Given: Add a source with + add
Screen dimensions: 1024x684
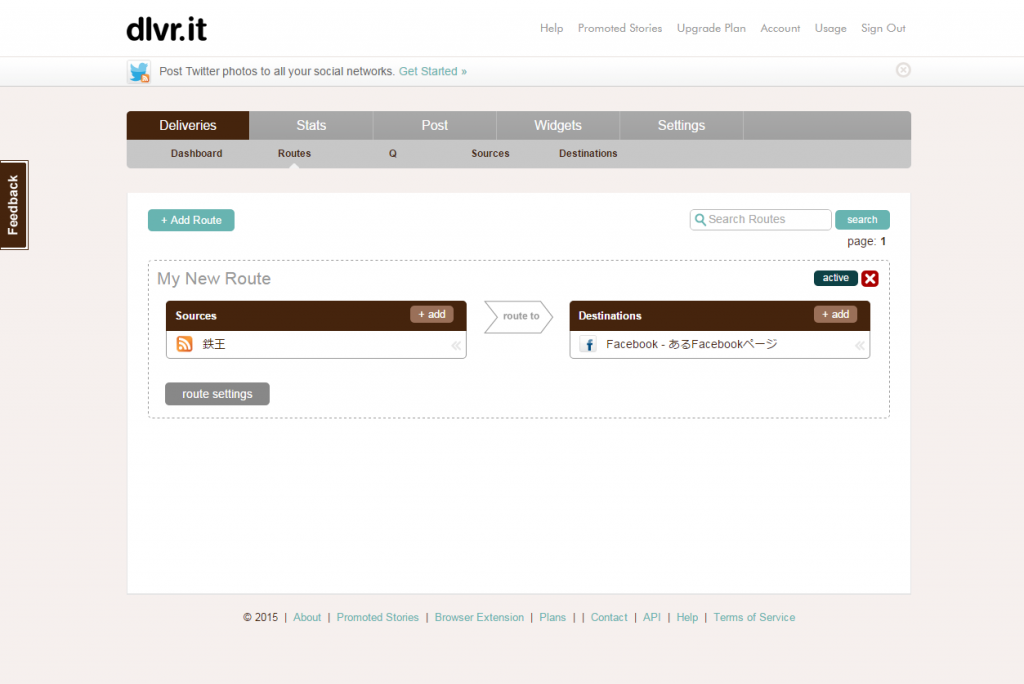Looking at the screenshot, I should (x=432, y=314).
